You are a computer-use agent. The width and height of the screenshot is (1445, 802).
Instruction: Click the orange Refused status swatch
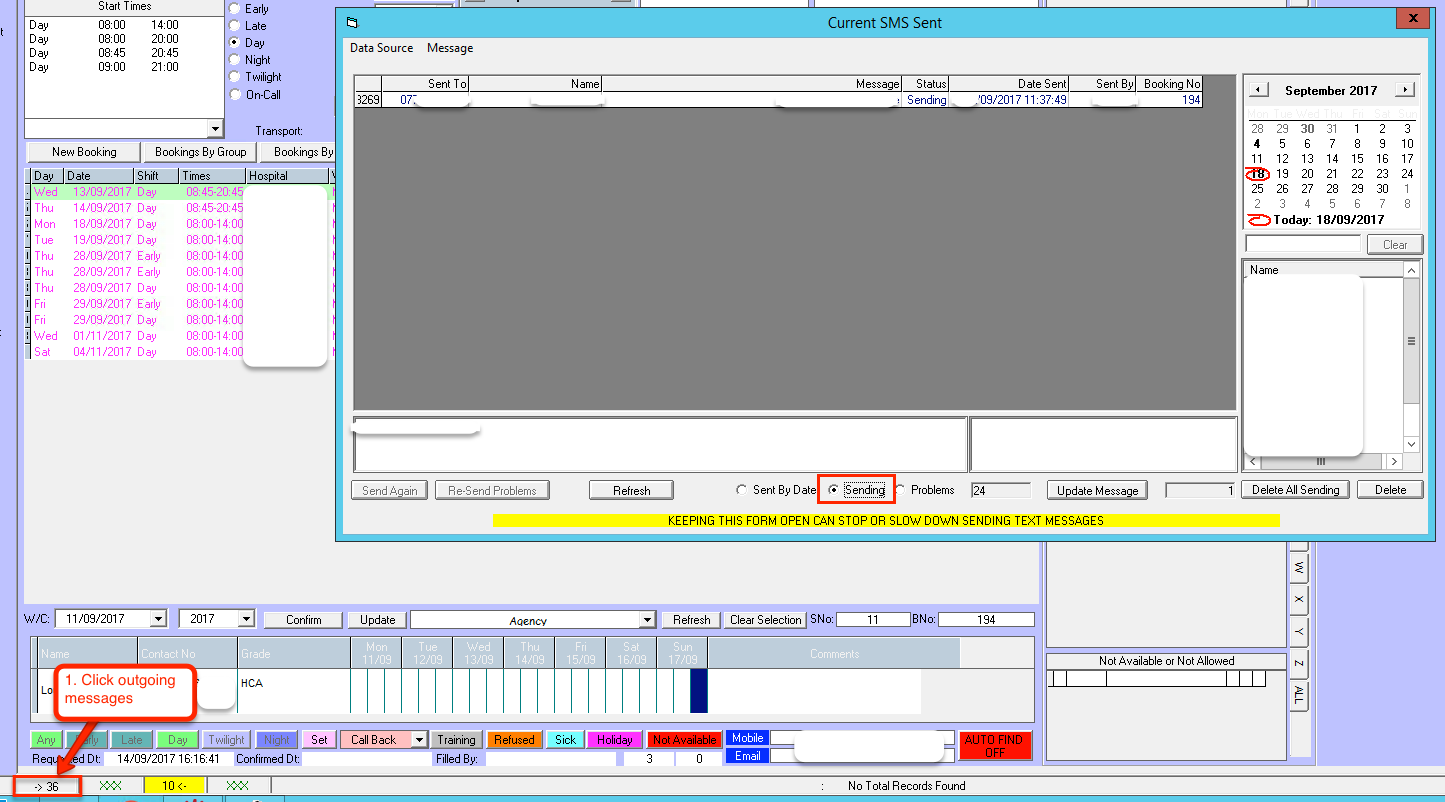(x=513, y=740)
